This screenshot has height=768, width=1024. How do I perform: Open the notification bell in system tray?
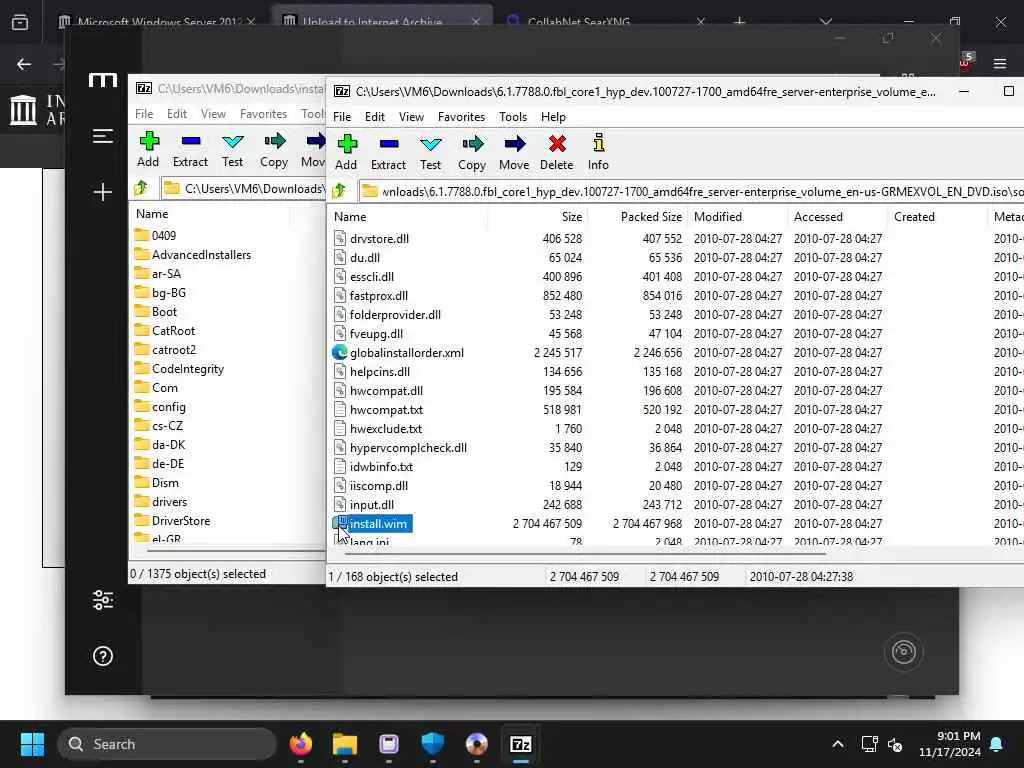pos(997,744)
